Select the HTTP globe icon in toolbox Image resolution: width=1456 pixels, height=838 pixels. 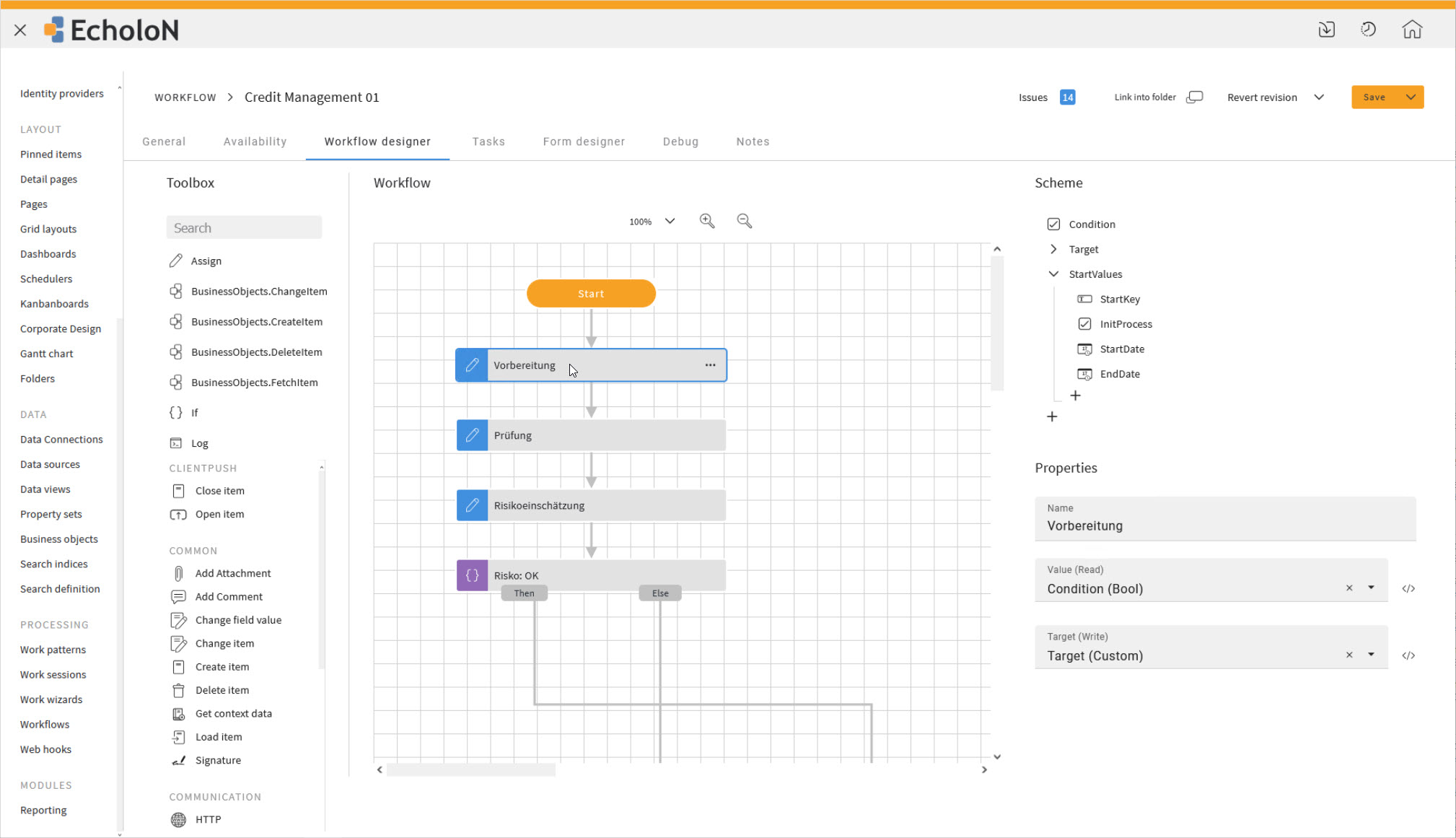(178, 819)
